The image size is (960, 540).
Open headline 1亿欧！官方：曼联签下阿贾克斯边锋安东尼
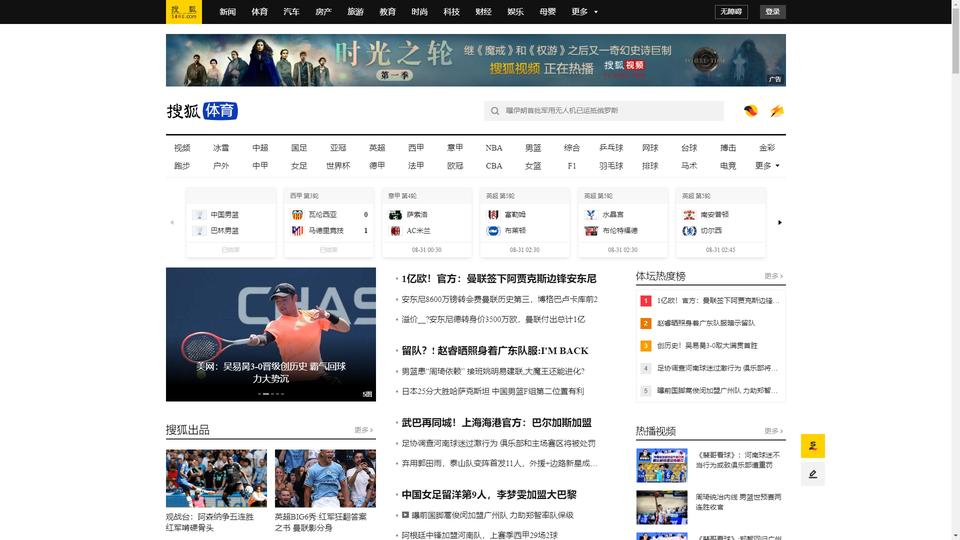pos(498,279)
